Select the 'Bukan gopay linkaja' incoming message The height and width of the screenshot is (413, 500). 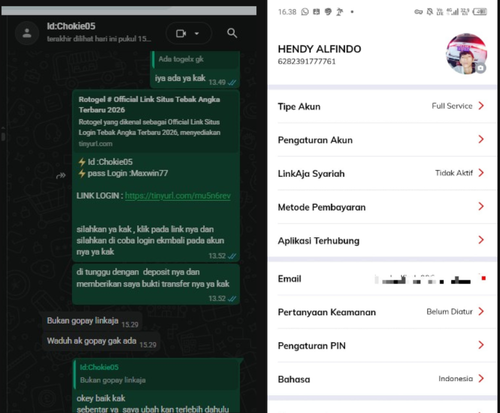[92, 321]
